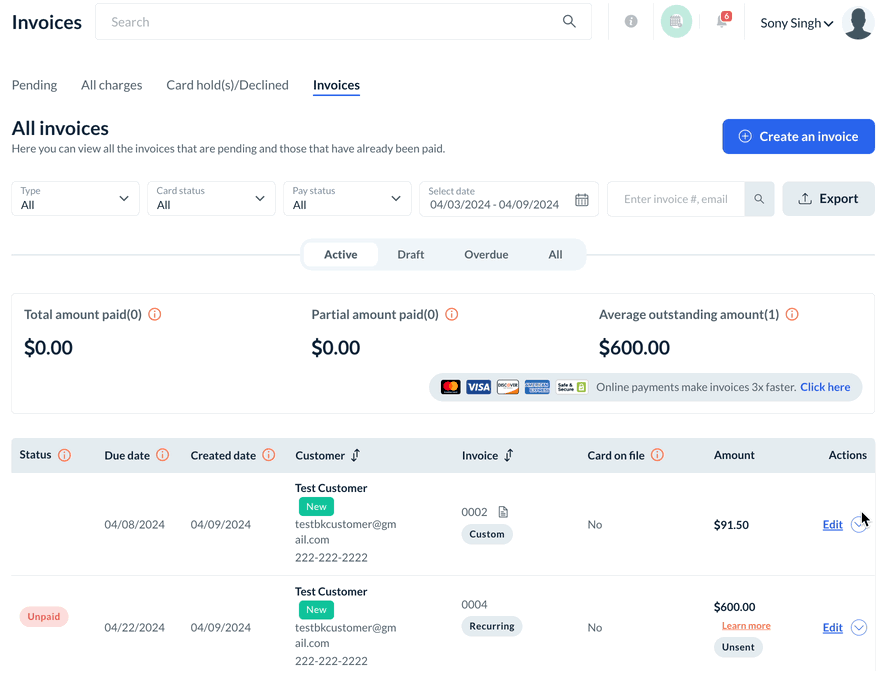Select the Invoices tab
Screen dimensions: 894x673
pos(336,85)
